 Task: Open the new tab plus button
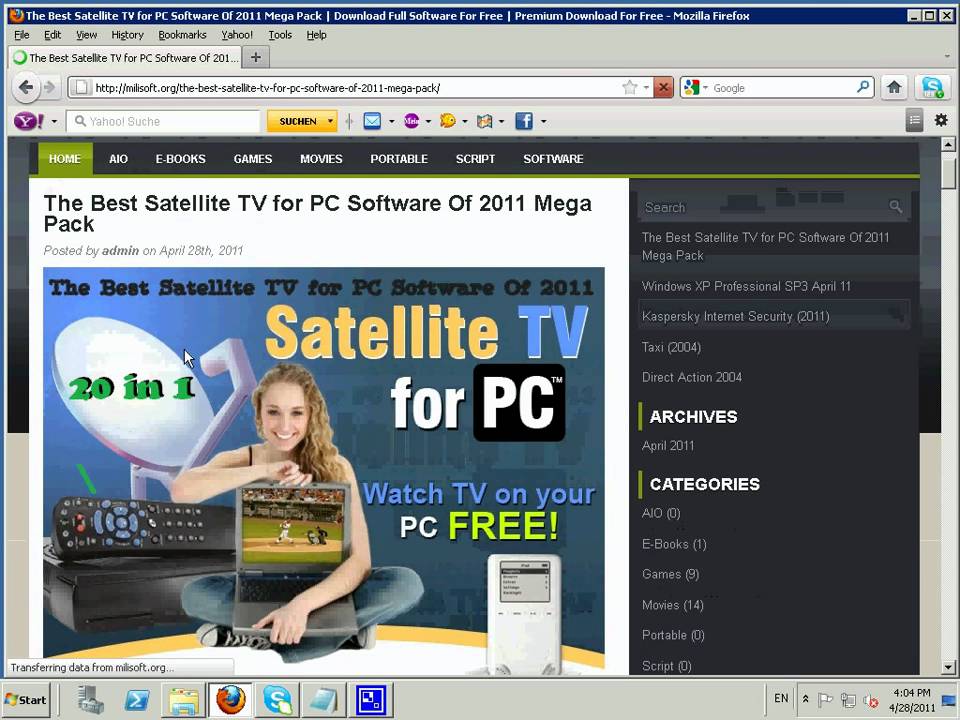pyautogui.click(x=256, y=57)
